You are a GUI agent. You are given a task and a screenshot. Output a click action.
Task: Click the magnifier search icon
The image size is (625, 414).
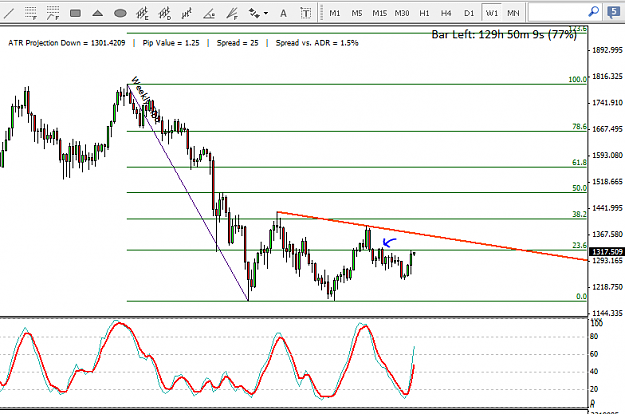pyautogui.click(x=594, y=12)
